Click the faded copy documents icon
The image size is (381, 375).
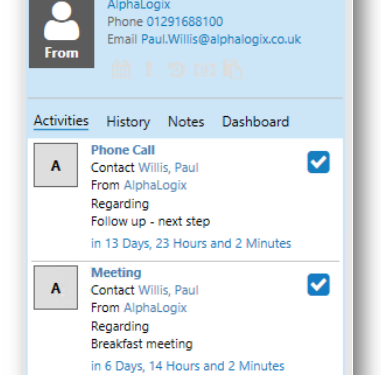[233, 69]
